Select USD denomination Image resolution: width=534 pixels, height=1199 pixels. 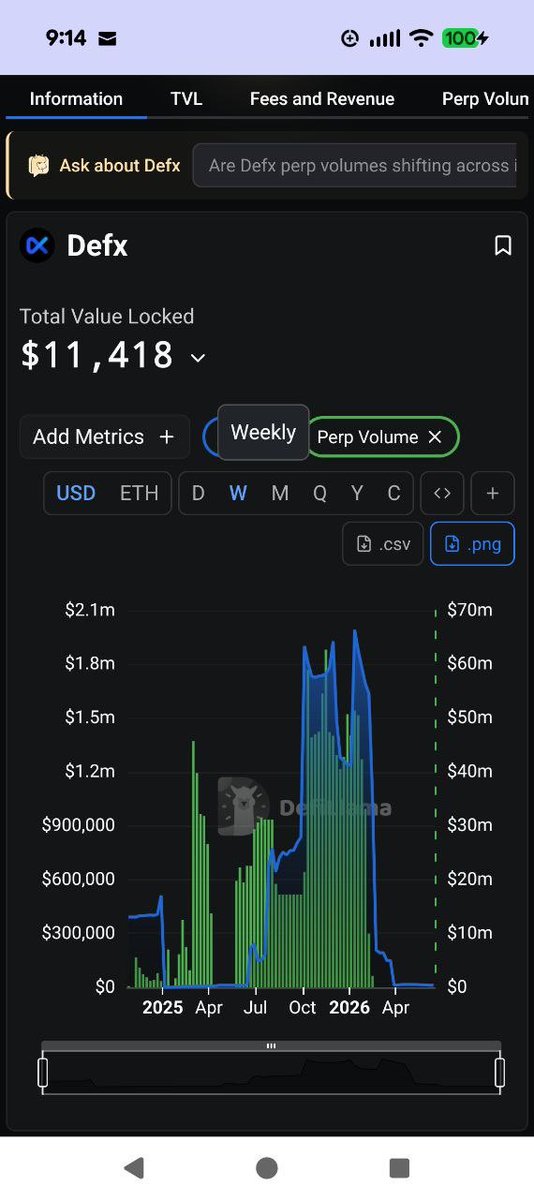click(76, 493)
